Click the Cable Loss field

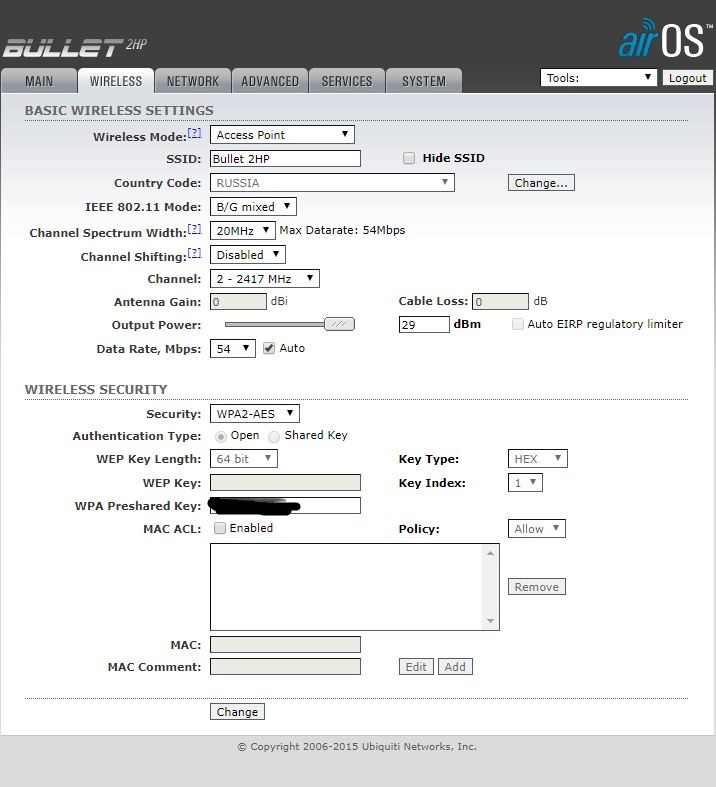[x=500, y=302]
